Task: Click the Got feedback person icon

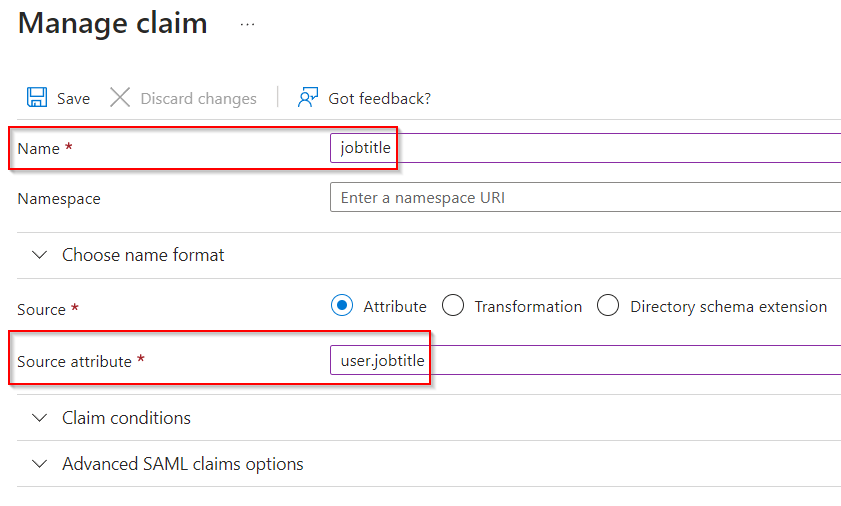Action: click(x=308, y=98)
